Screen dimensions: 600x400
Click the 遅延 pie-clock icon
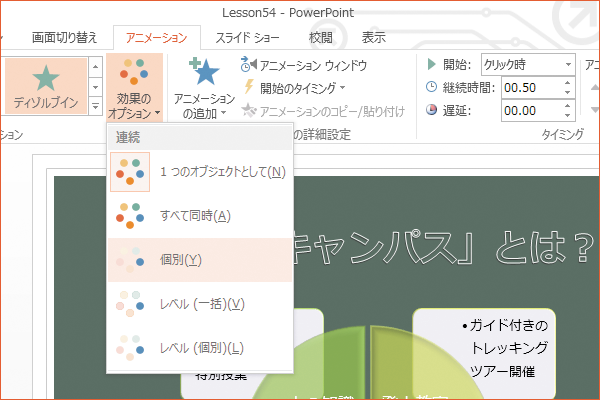click(431, 110)
